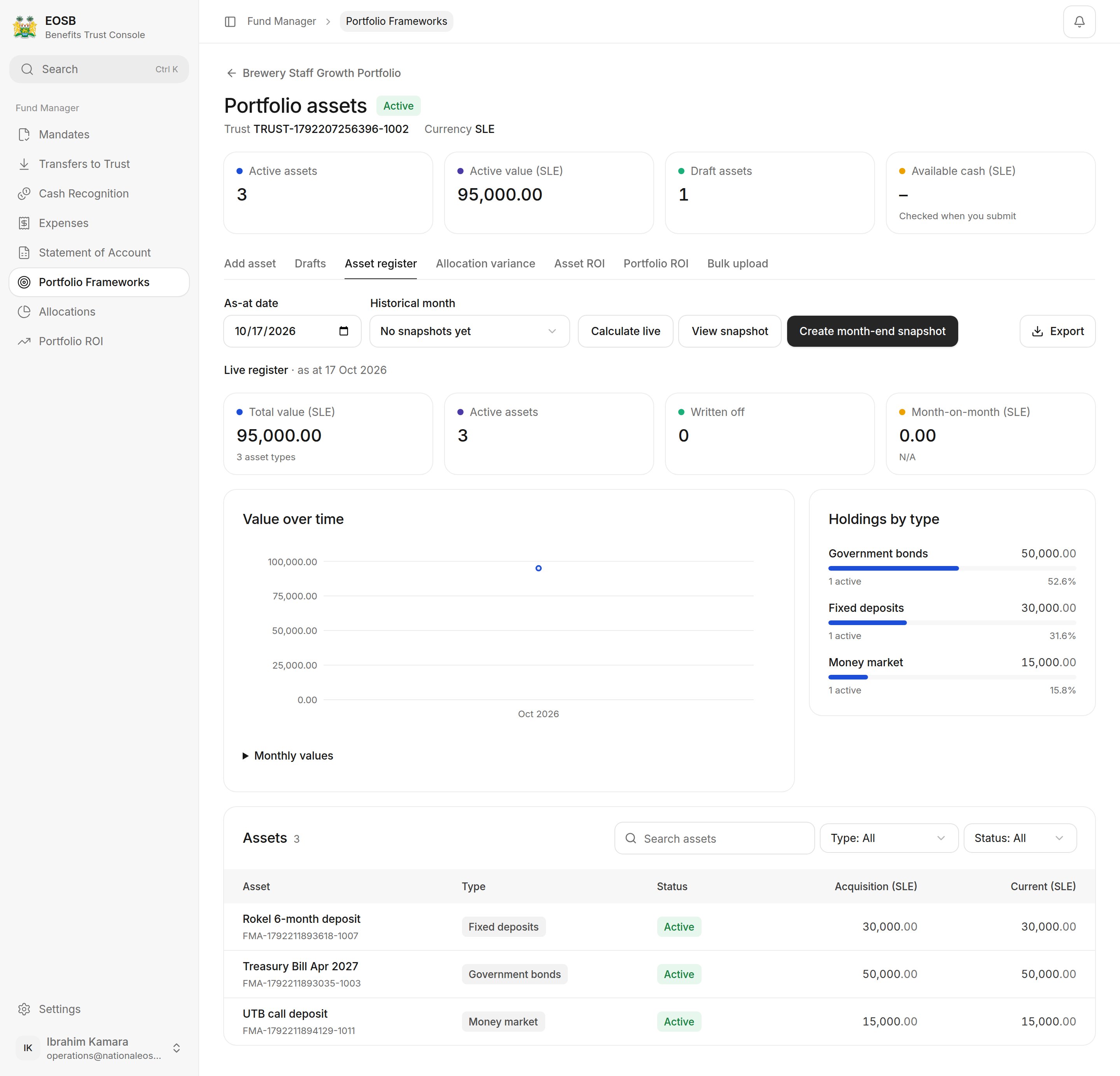Open notifications bell
Screen dimensions: 1120x1076
click(x=1079, y=22)
